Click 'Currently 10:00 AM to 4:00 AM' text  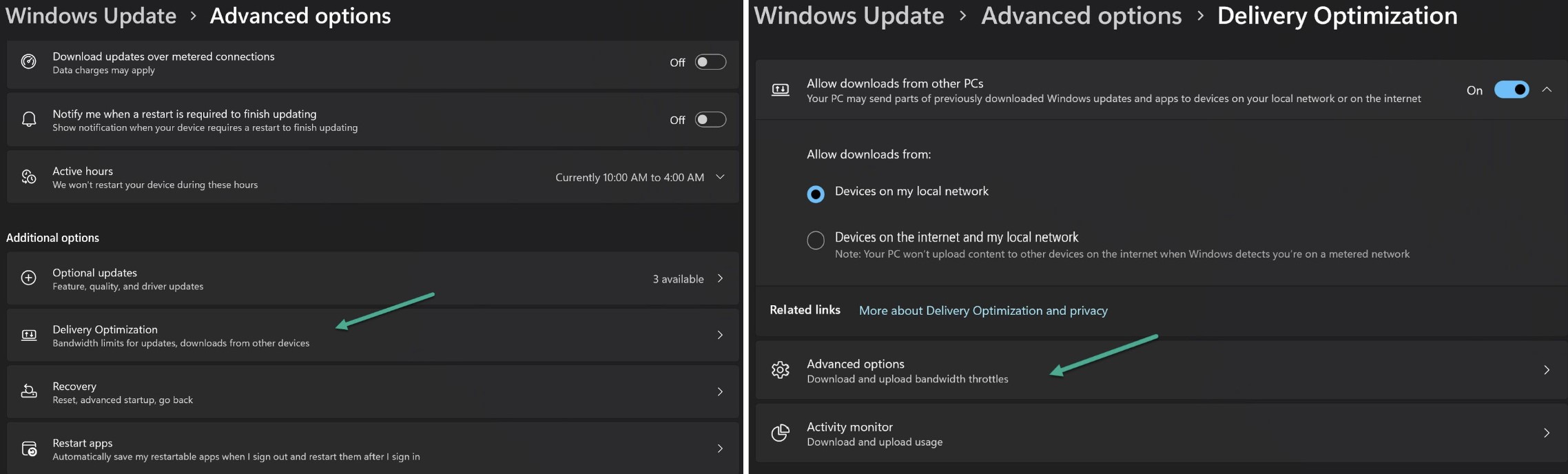point(630,178)
